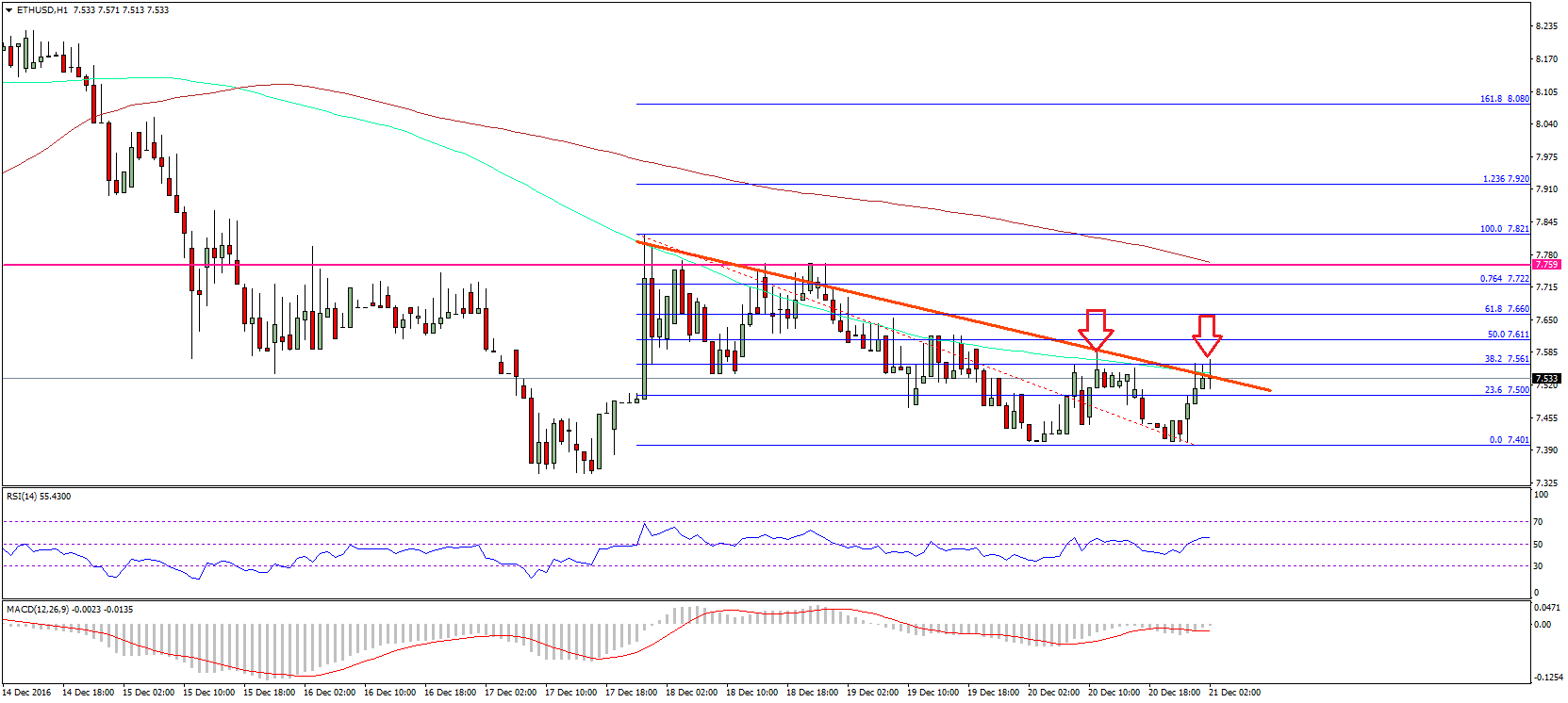Click the 16 Dec 18:00 time axis label
Viewport: 1568px width, 703px height.
click(x=451, y=693)
